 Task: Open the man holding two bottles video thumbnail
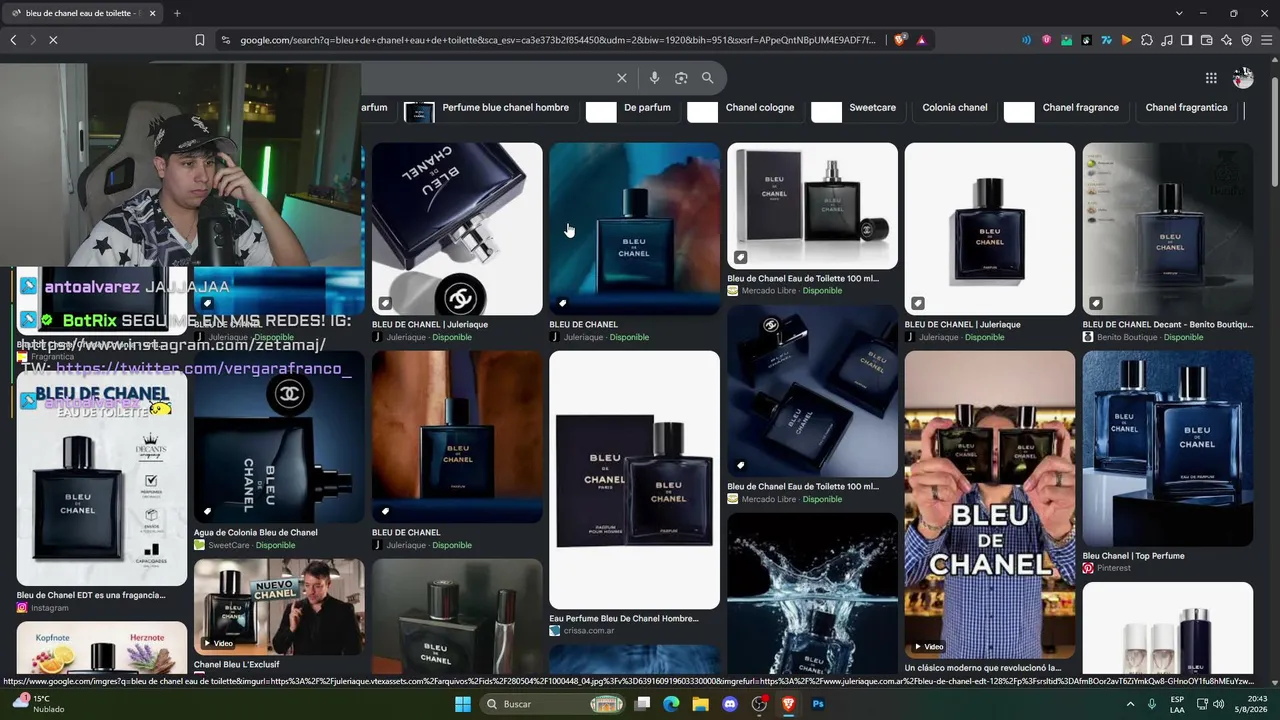coord(990,504)
